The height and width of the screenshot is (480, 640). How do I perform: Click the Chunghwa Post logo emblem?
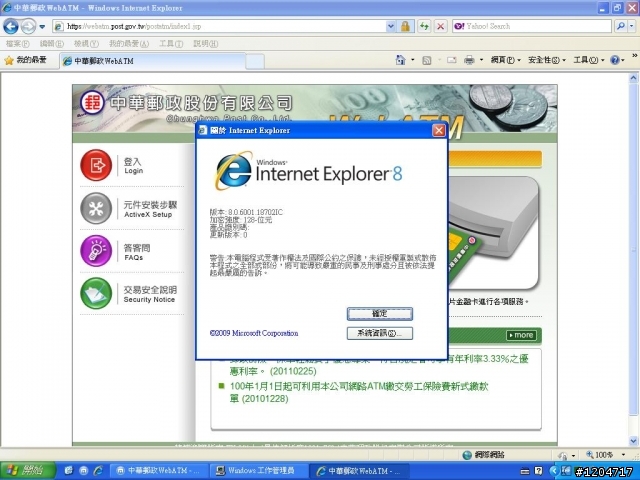point(92,102)
